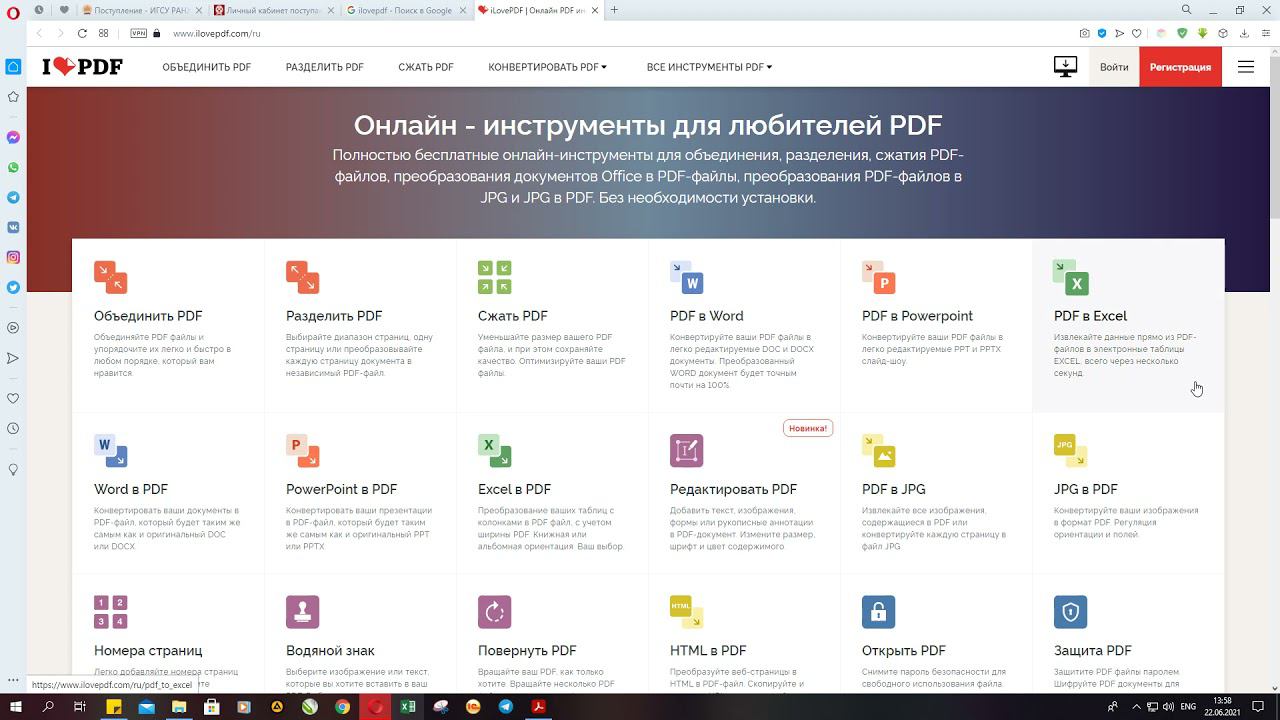Click the Повернуть PDF rotate icon

click(x=494, y=611)
